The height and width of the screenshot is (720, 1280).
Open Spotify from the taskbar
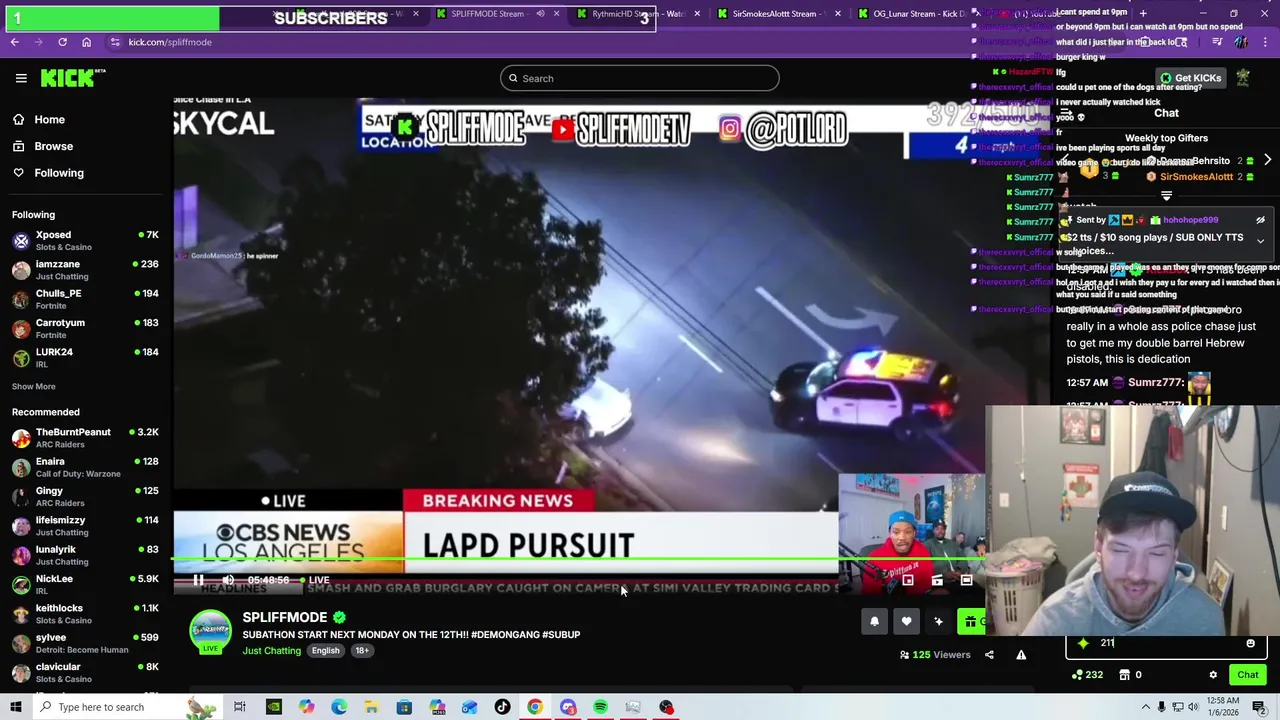600,707
